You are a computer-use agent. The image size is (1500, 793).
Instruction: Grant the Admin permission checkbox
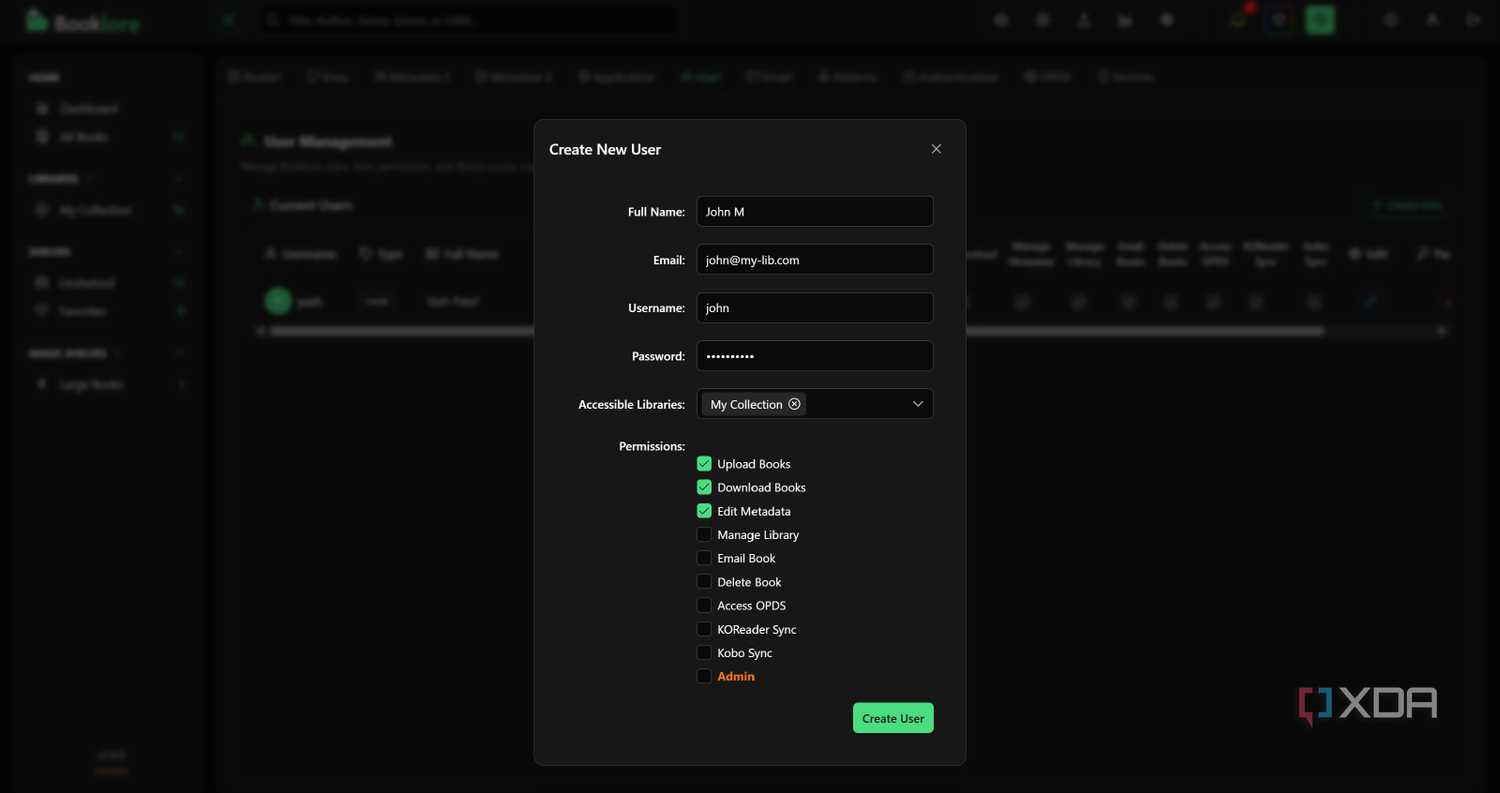704,676
